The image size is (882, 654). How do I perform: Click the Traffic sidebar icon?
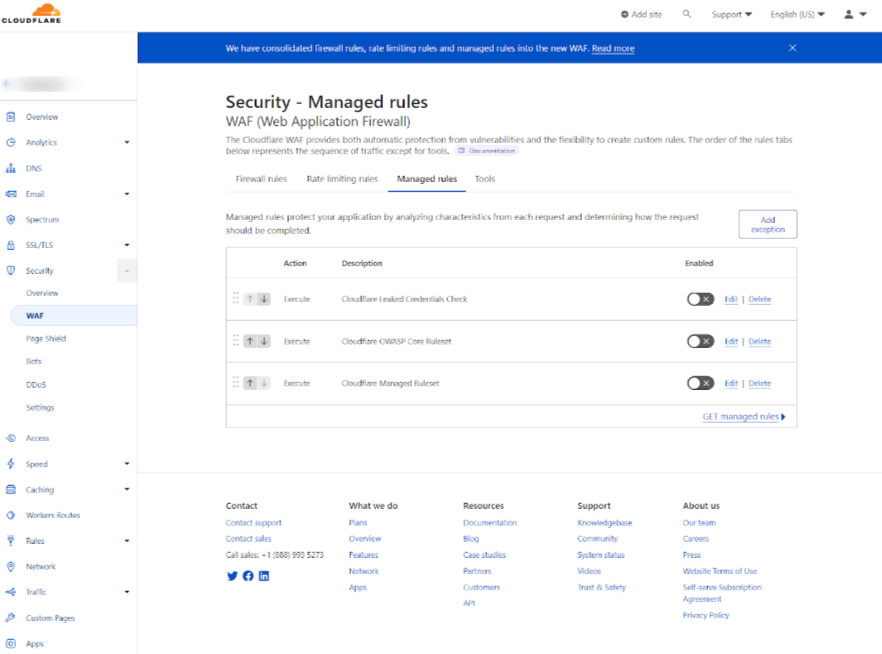coord(11,592)
